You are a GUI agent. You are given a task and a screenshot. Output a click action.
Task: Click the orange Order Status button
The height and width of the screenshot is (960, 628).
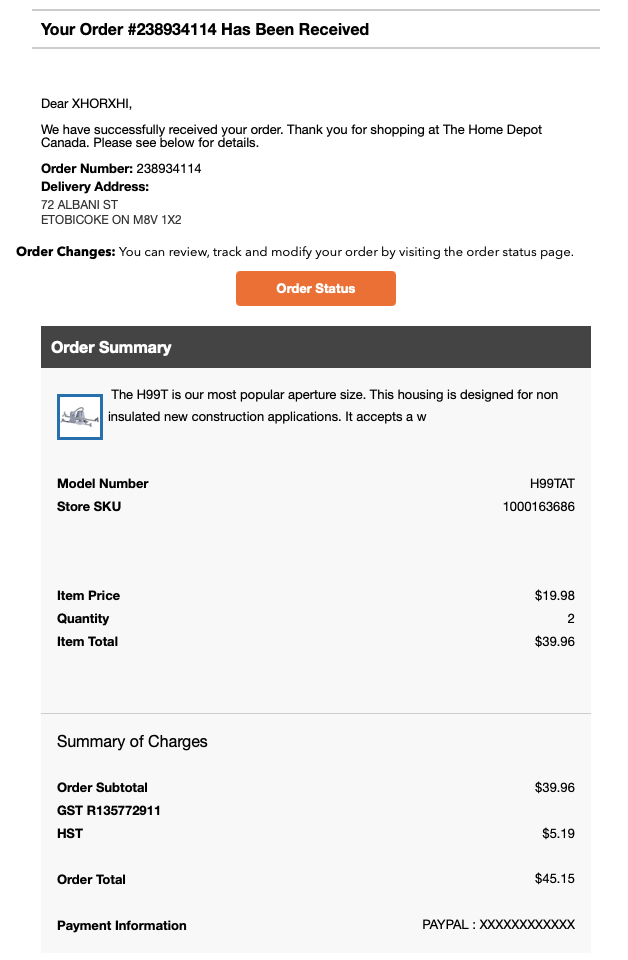pos(316,288)
